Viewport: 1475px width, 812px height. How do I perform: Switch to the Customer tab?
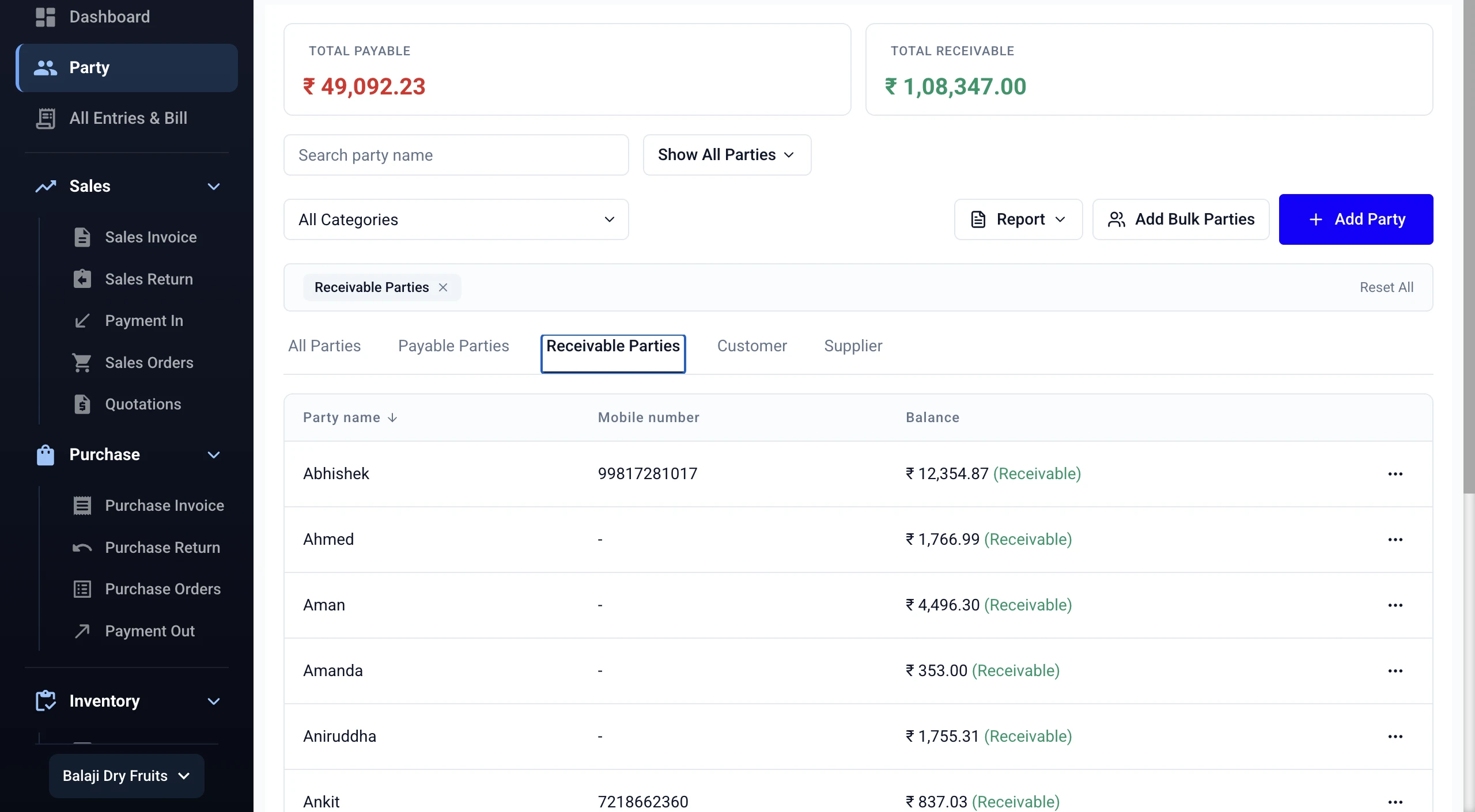coord(752,346)
